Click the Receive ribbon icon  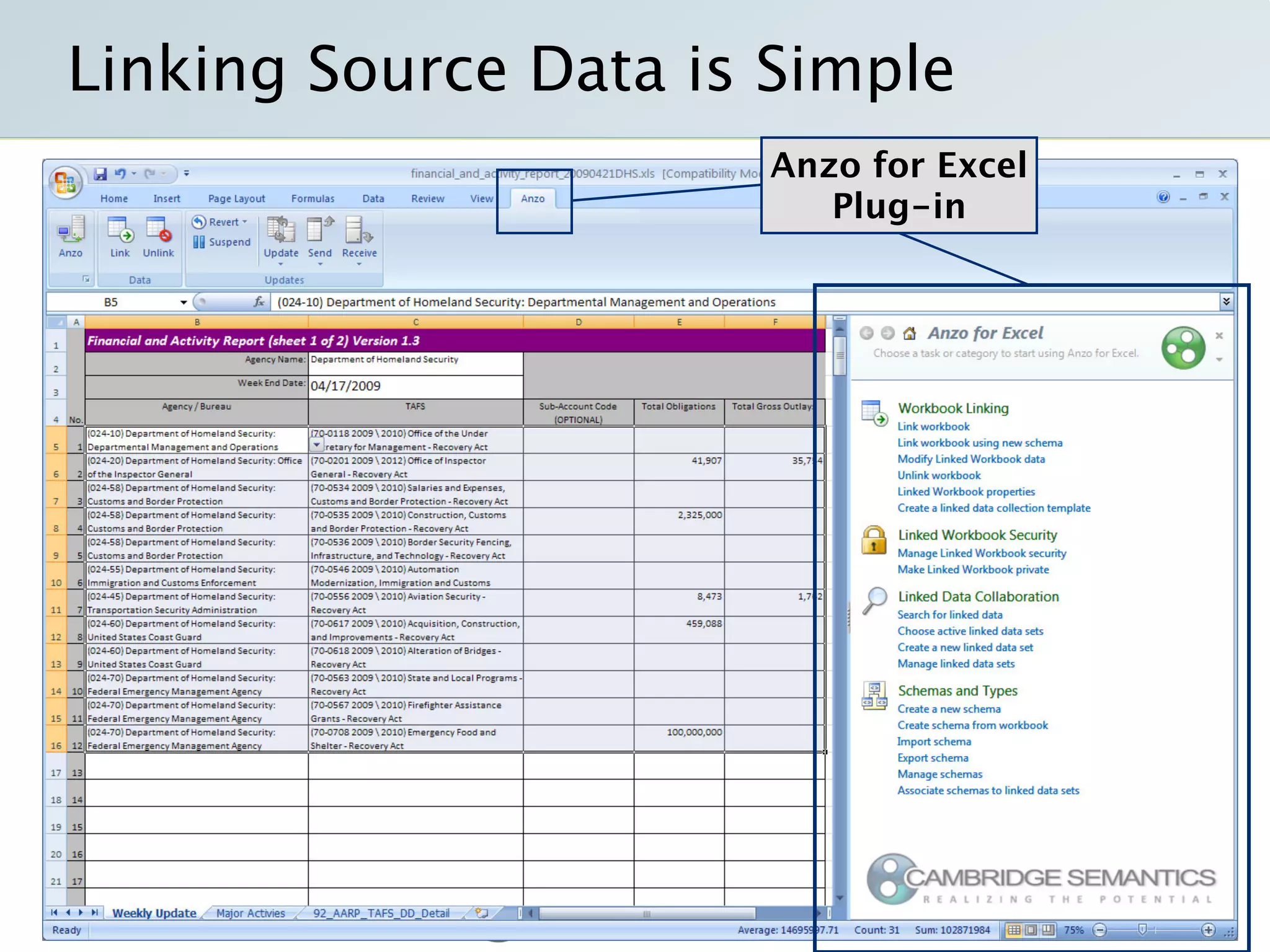tap(360, 237)
